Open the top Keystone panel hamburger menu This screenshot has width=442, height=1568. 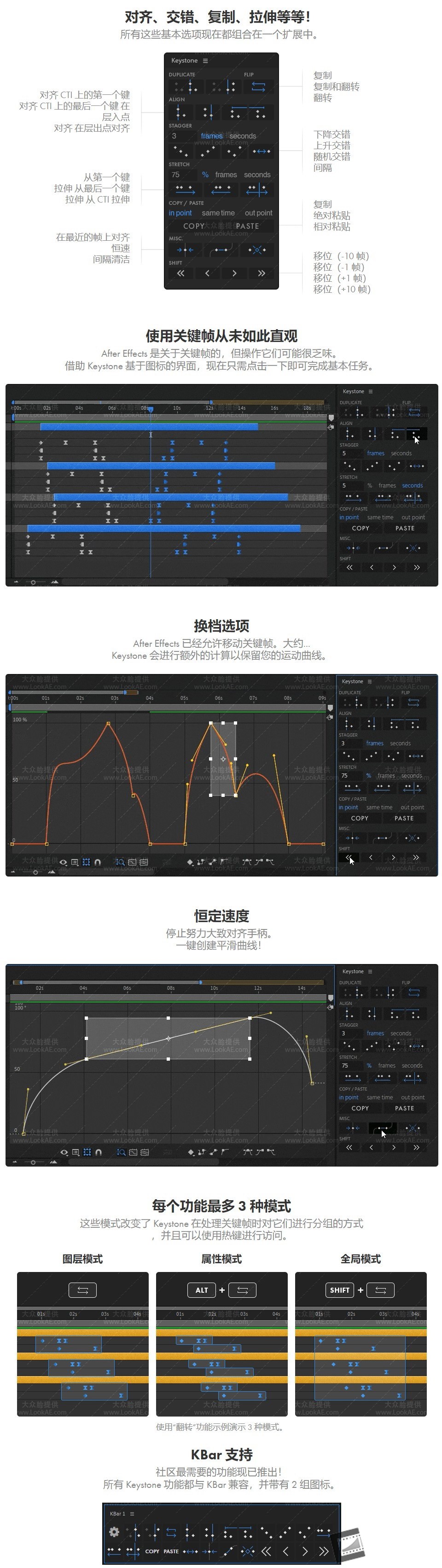click(x=205, y=61)
